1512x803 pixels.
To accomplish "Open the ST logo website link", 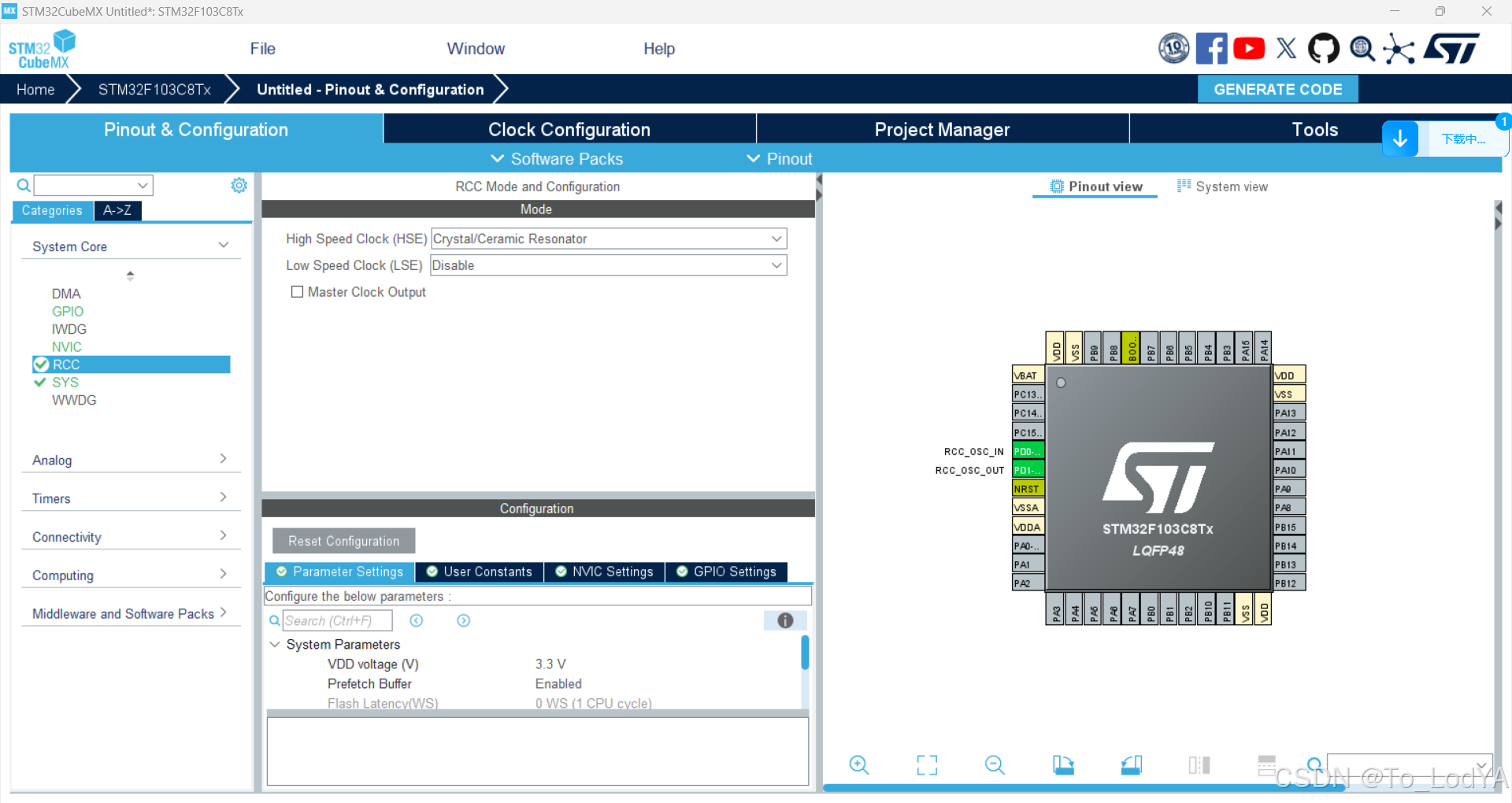I will tap(1452, 49).
